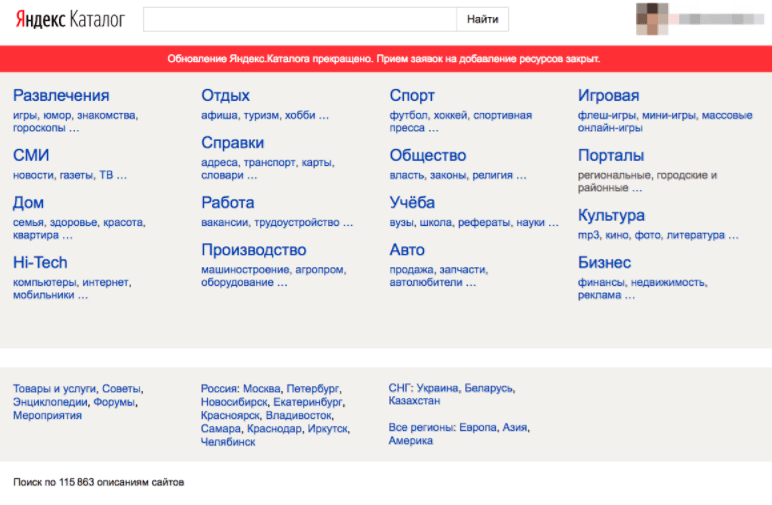
Task: Open the Энциклопедии link
Action: pos(50,402)
